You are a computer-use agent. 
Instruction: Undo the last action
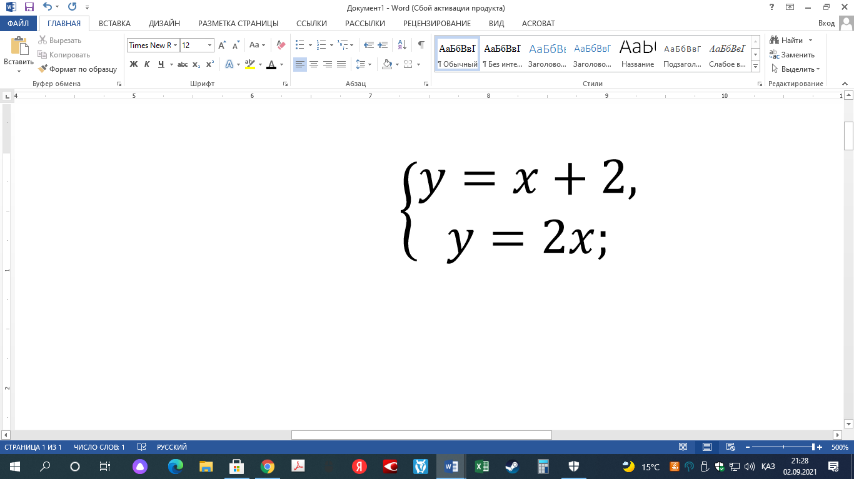pos(47,7)
